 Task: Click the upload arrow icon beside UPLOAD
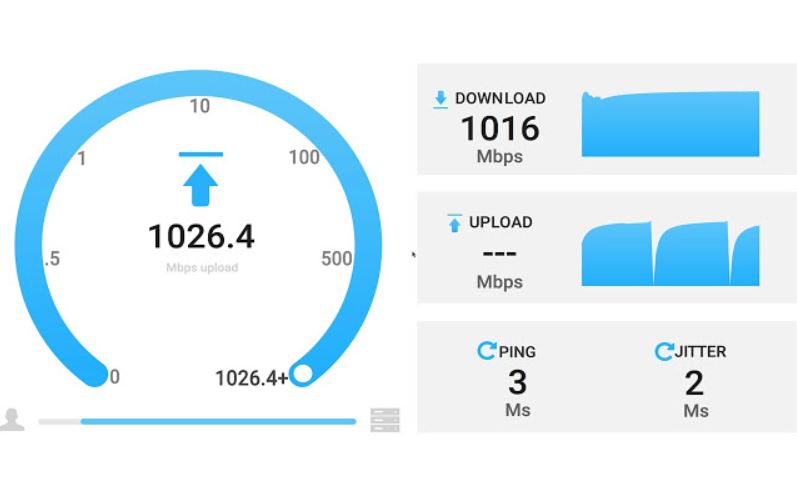tap(454, 223)
